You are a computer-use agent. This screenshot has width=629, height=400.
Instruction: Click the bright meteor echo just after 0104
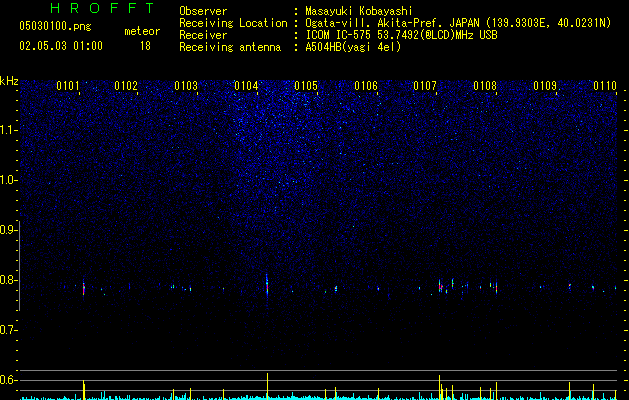click(x=267, y=285)
